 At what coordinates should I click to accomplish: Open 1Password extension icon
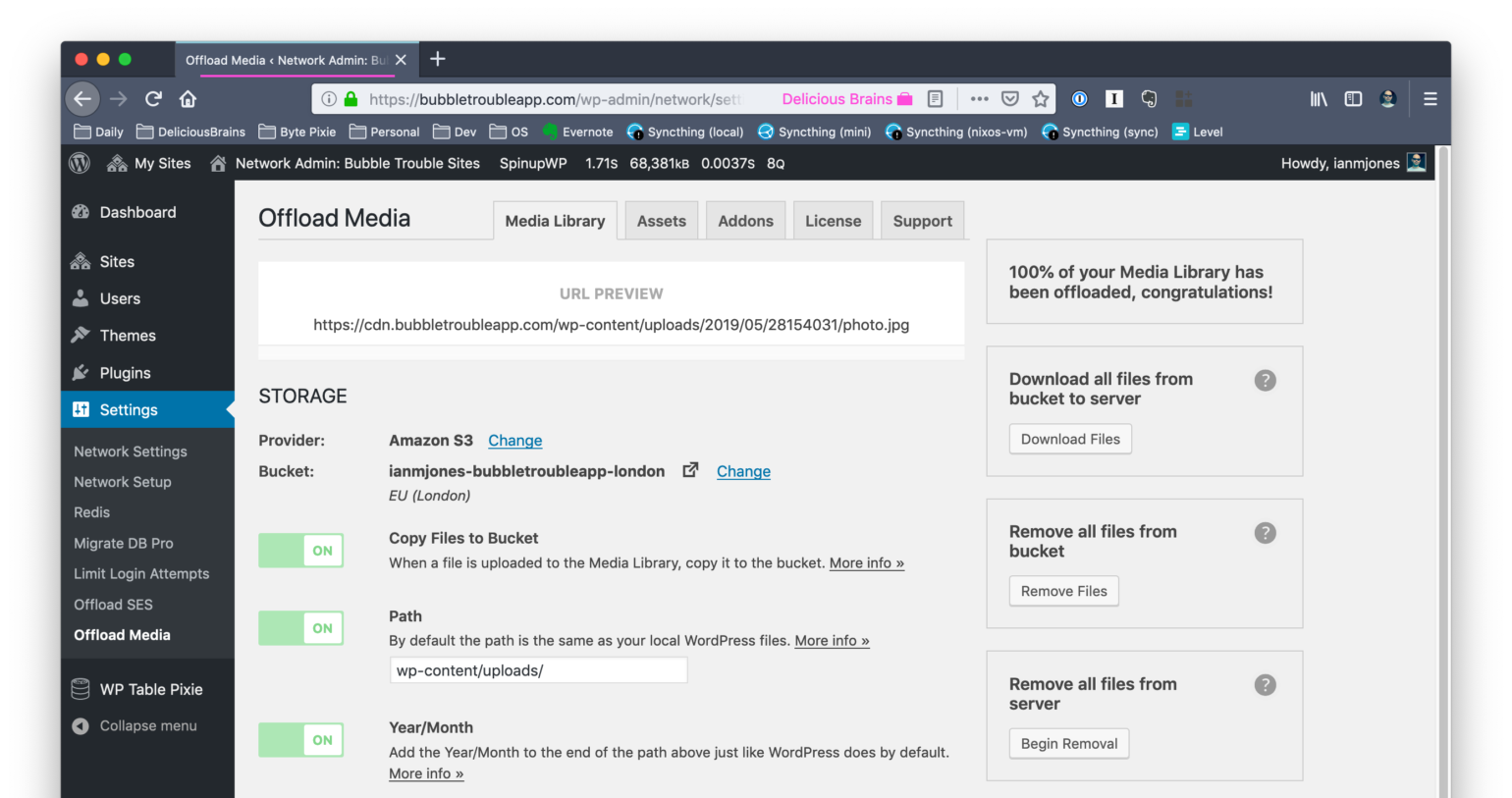point(1079,99)
